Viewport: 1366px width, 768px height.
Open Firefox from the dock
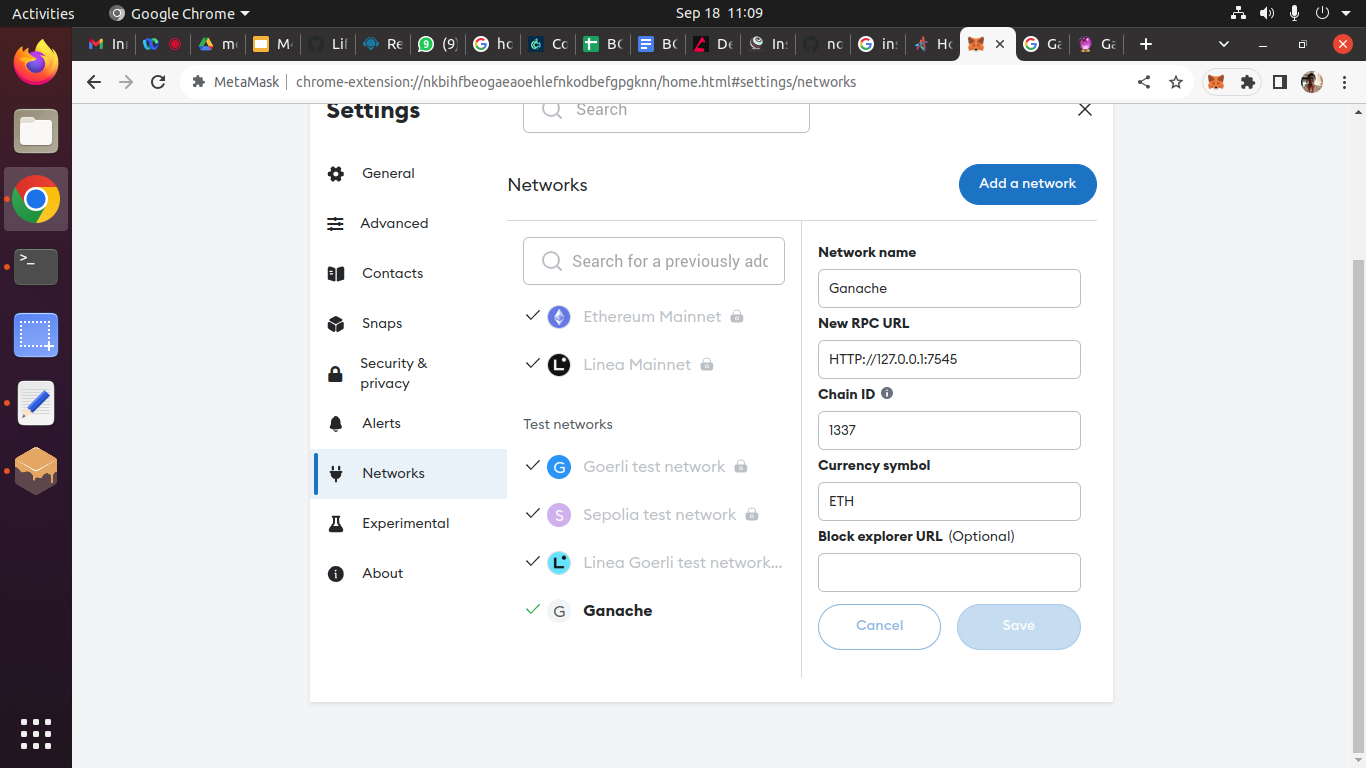36,63
